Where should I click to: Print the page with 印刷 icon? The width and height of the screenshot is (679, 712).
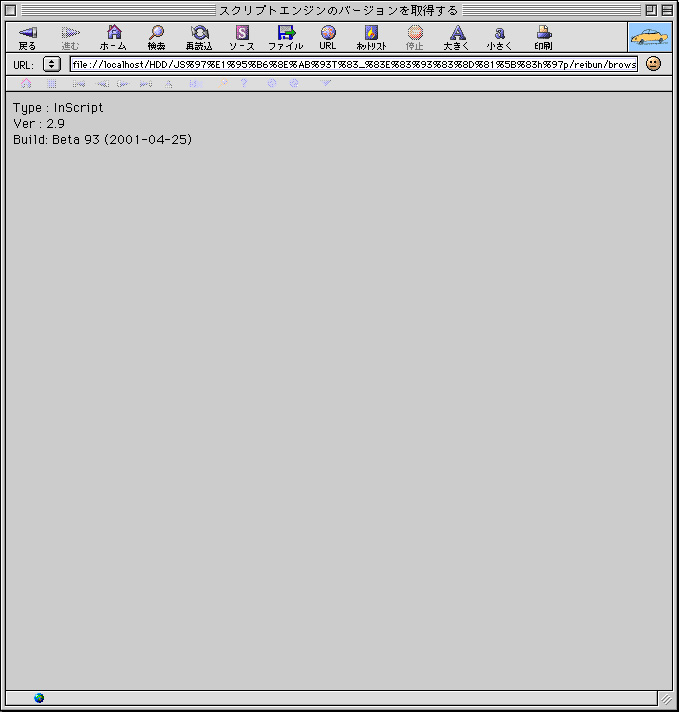point(543,37)
